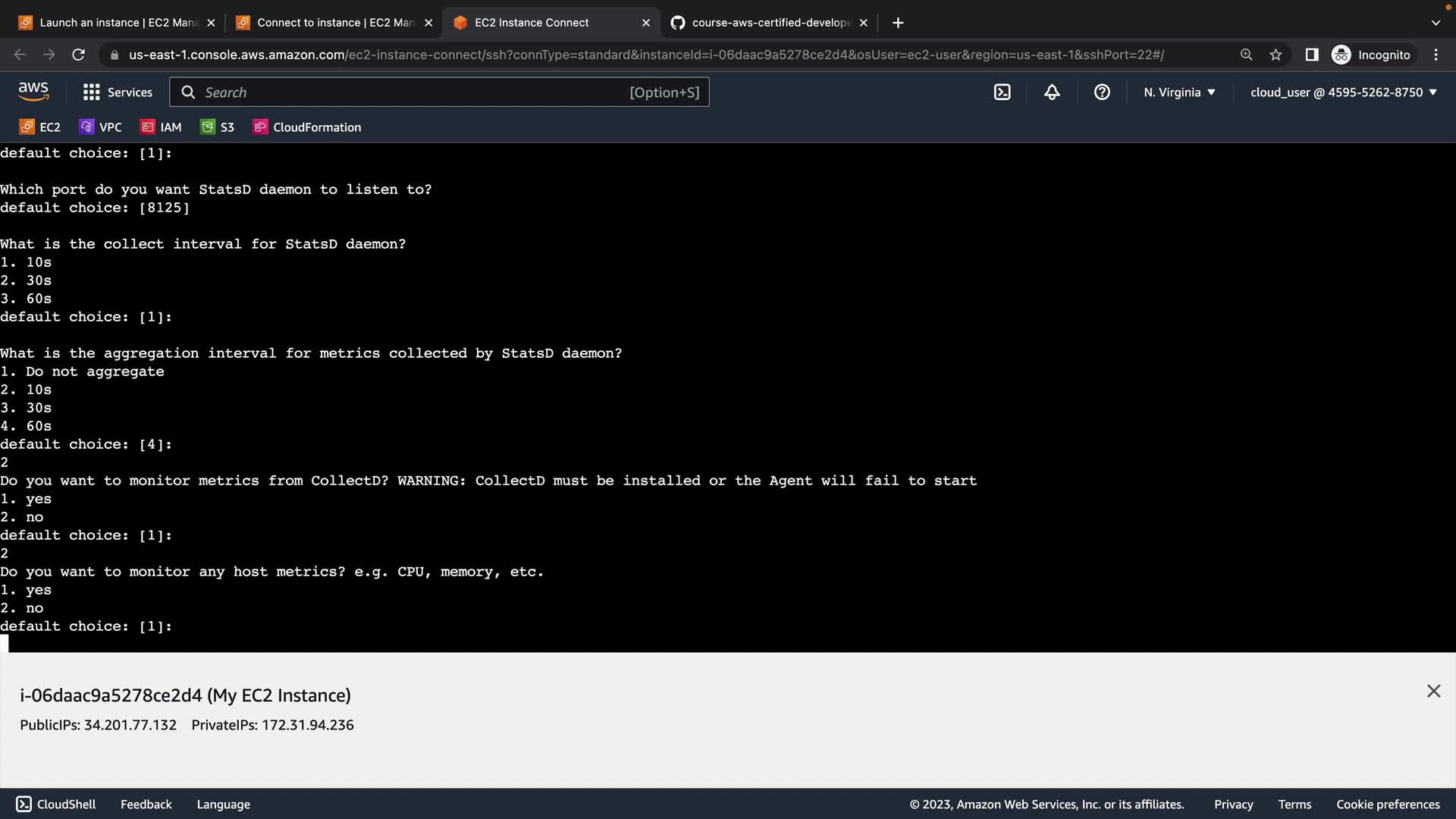Expand the N. Virginia region dropdown
Viewport: 1456px width, 819px height.
(1179, 92)
